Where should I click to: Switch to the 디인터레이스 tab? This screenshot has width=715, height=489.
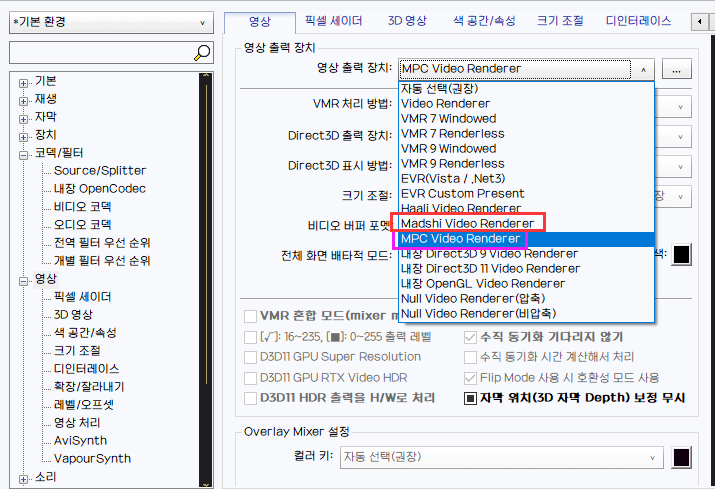tap(638, 21)
